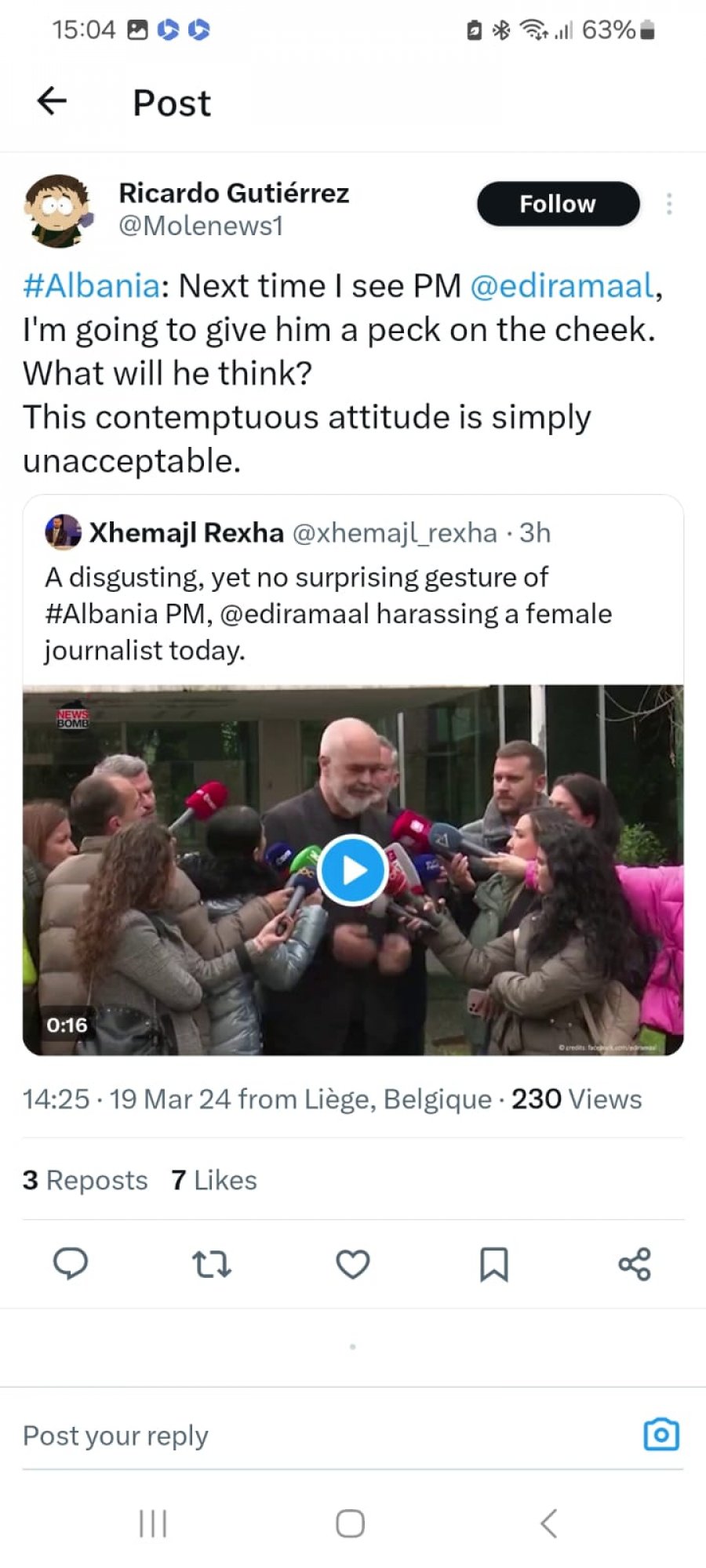706x1568 pixels.
Task: Follow Ricardo Gutiérrez
Action: click(559, 204)
